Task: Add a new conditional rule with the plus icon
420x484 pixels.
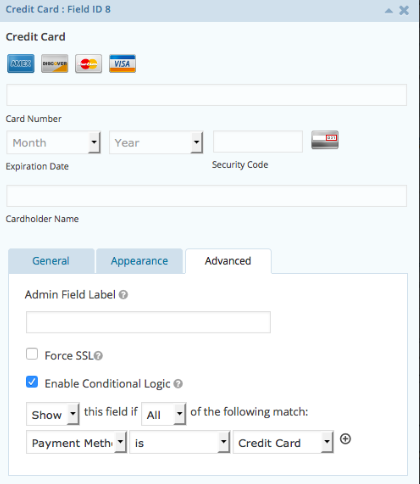Action: pyautogui.click(x=345, y=439)
